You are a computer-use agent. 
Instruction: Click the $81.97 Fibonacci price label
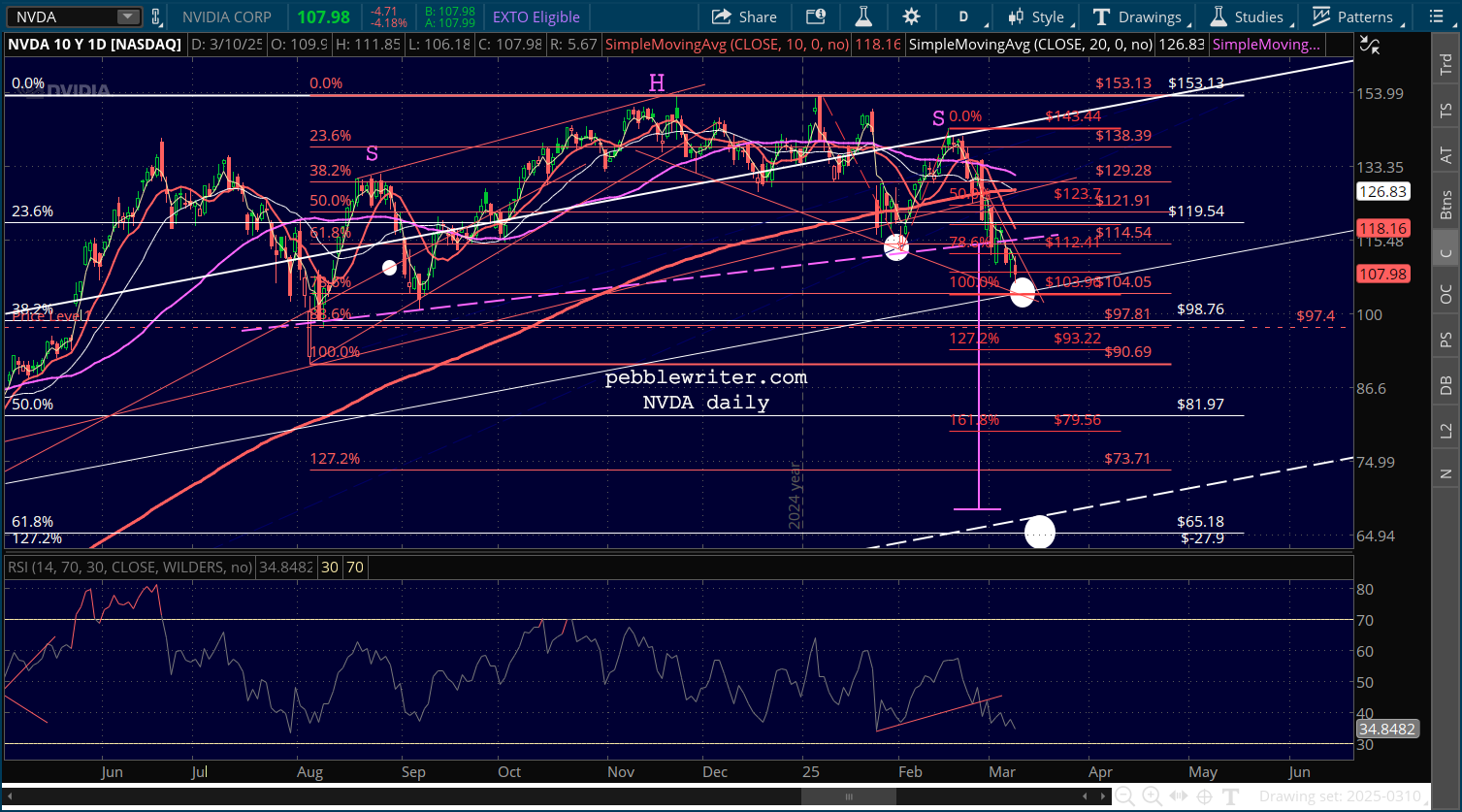click(1200, 404)
